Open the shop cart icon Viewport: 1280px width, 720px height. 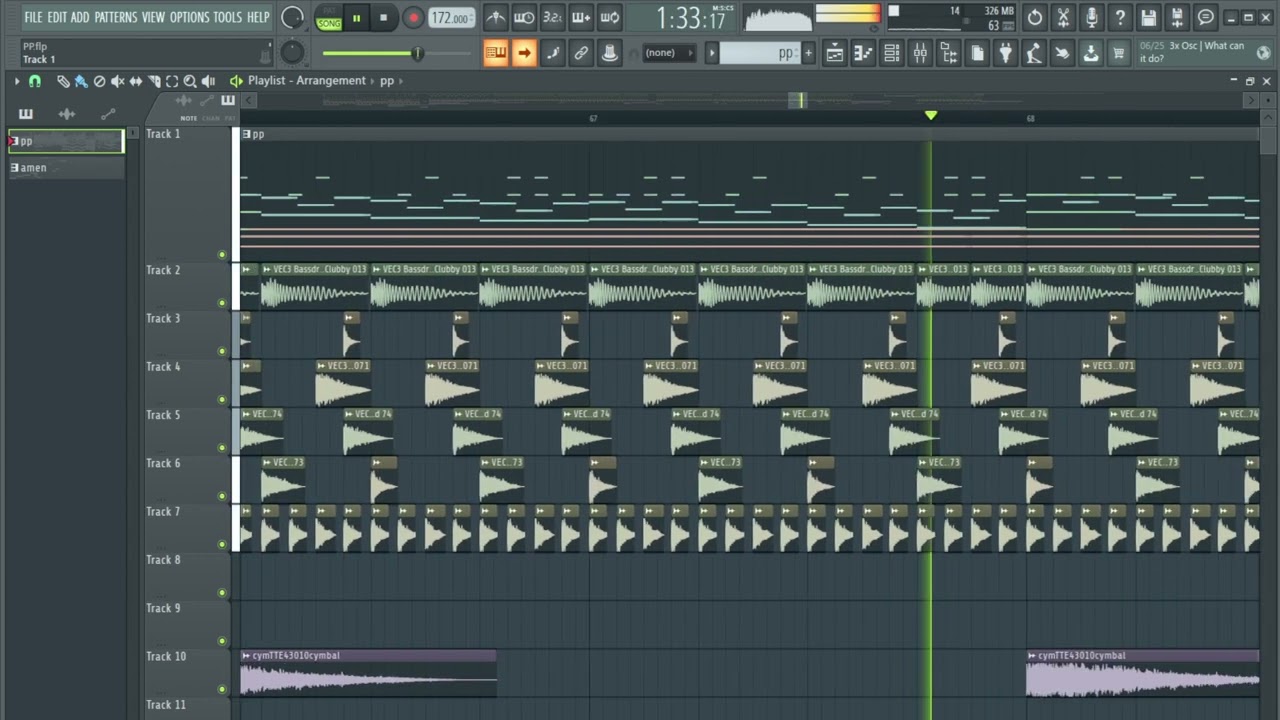[x=1119, y=53]
